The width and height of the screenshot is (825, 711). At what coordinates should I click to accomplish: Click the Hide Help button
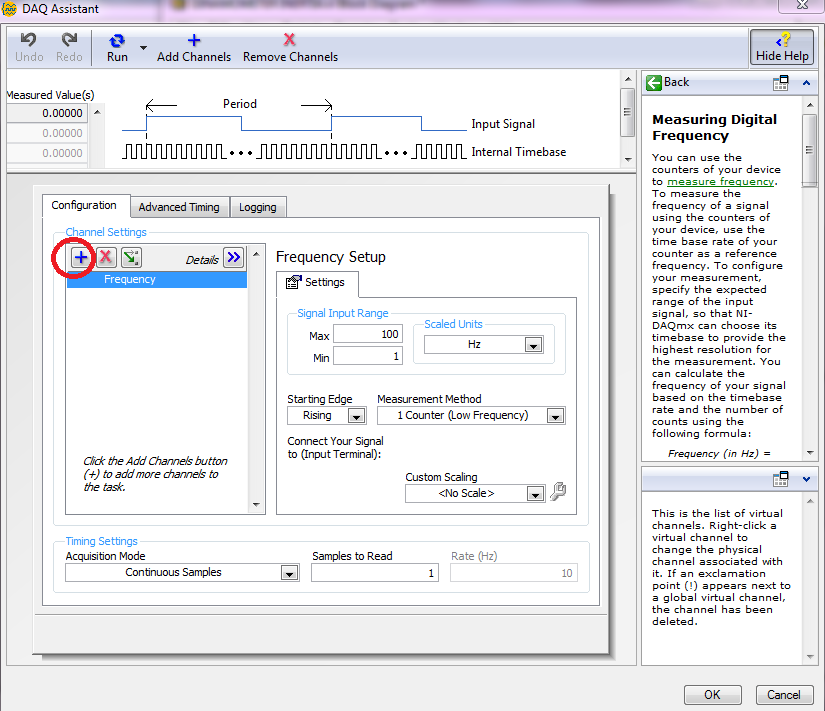pos(782,47)
